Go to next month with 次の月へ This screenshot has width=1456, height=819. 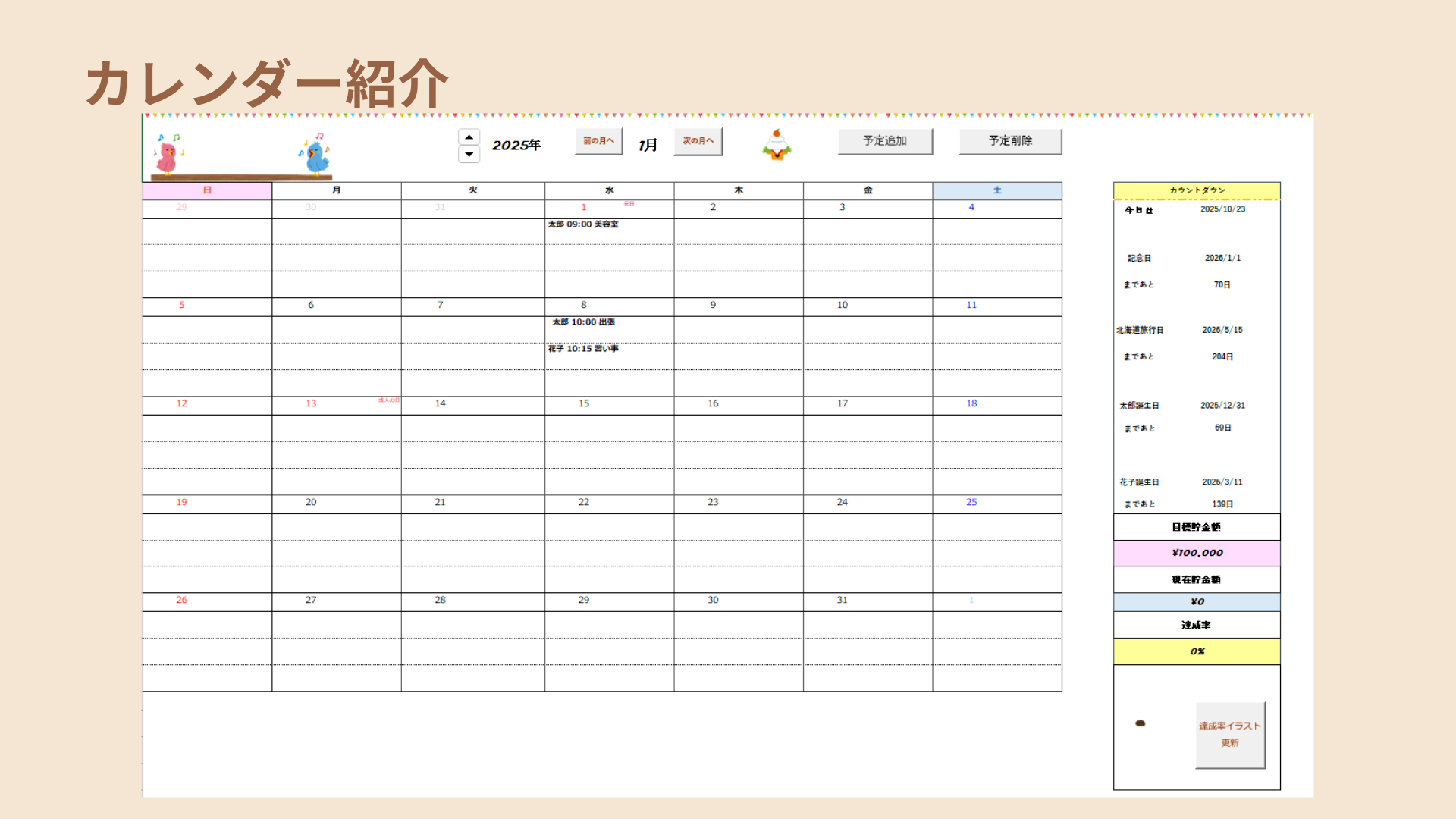[698, 141]
